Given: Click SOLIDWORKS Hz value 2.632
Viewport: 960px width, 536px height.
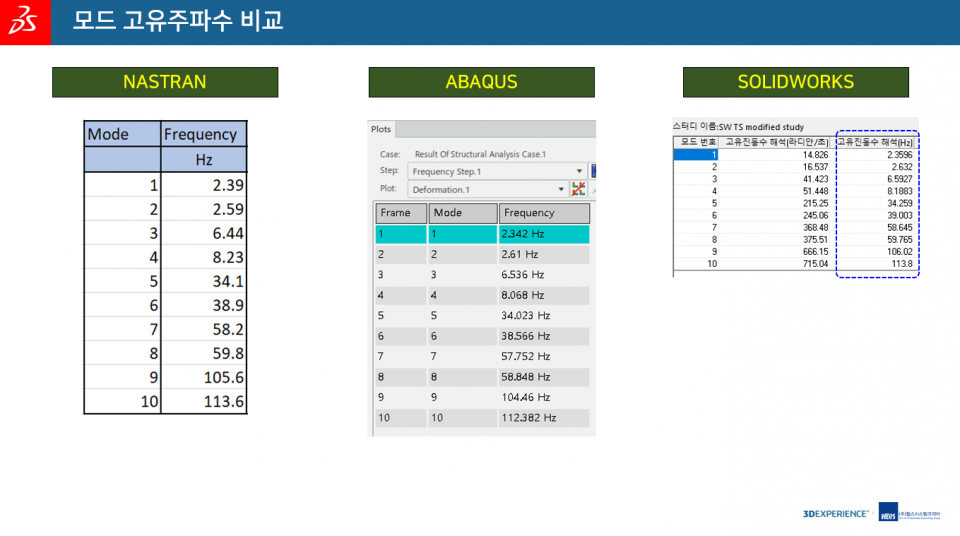Looking at the screenshot, I should pyautogui.click(x=902, y=167).
